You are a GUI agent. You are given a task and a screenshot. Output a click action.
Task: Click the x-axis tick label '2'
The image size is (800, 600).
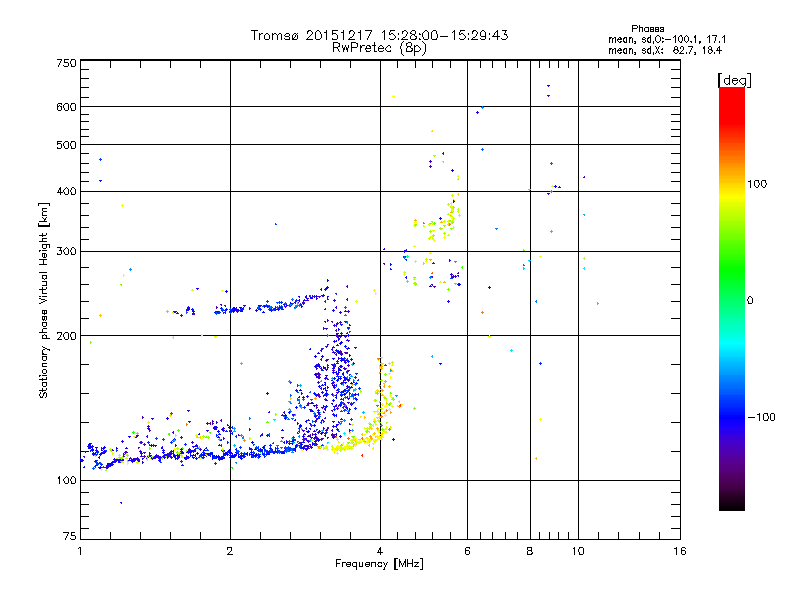[230, 551]
